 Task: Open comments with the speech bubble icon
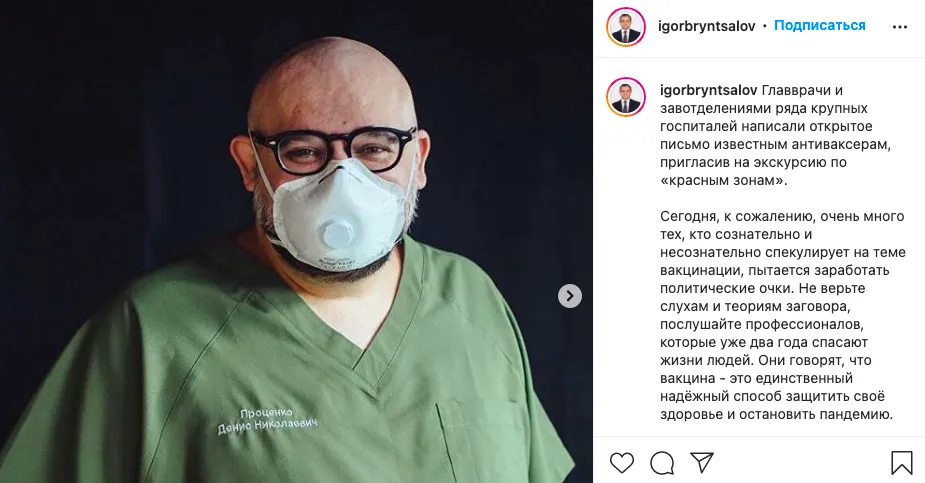tap(662, 463)
